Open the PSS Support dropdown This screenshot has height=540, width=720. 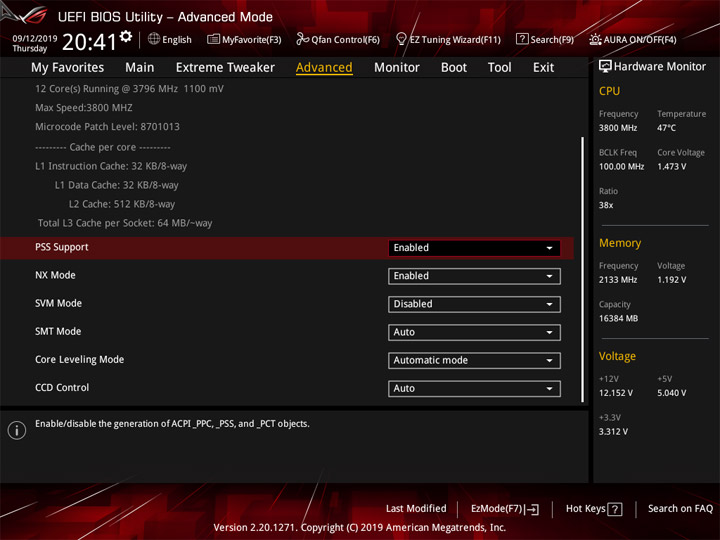coord(474,248)
